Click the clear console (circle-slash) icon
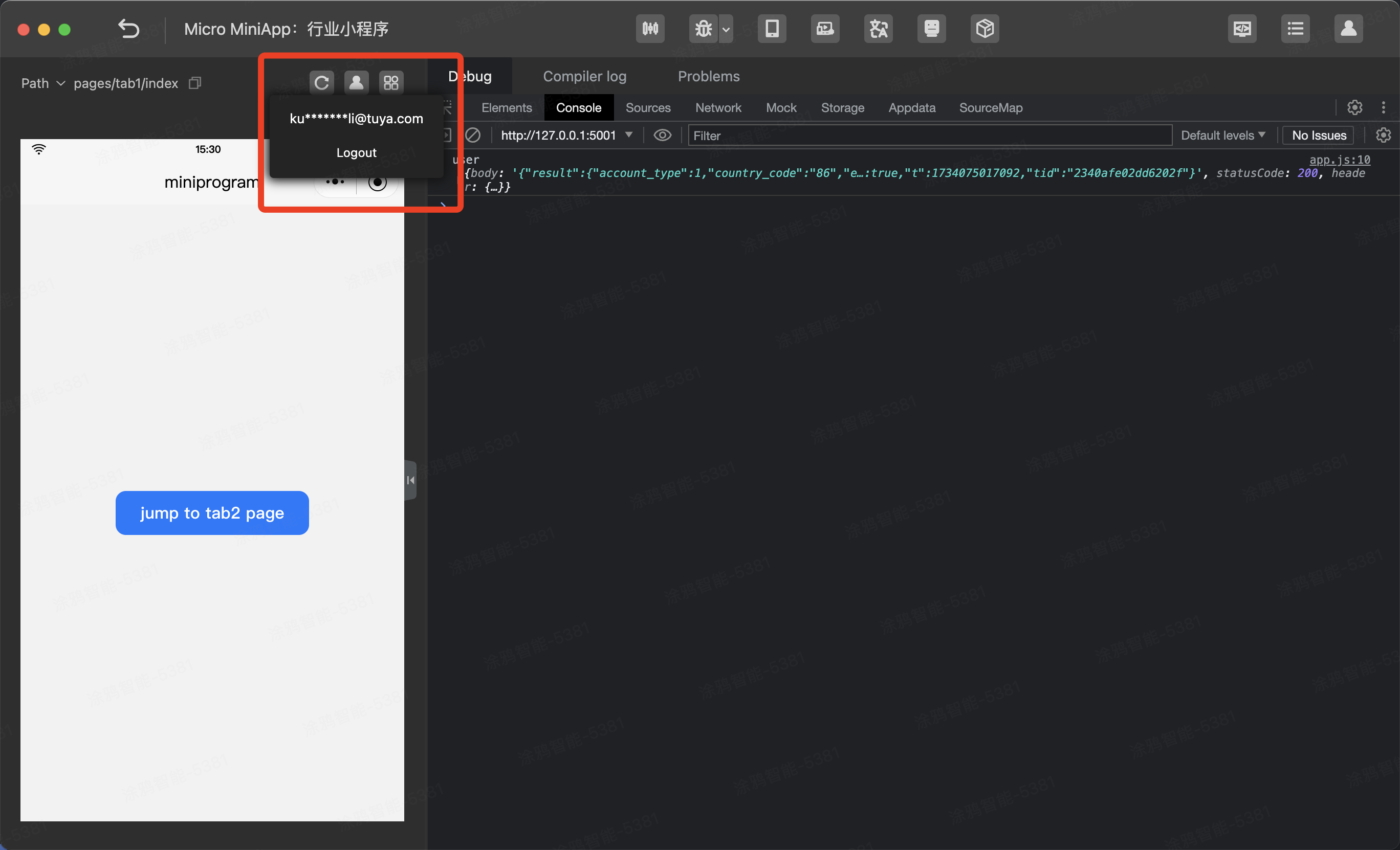The width and height of the screenshot is (1400, 850). tap(473, 135)
